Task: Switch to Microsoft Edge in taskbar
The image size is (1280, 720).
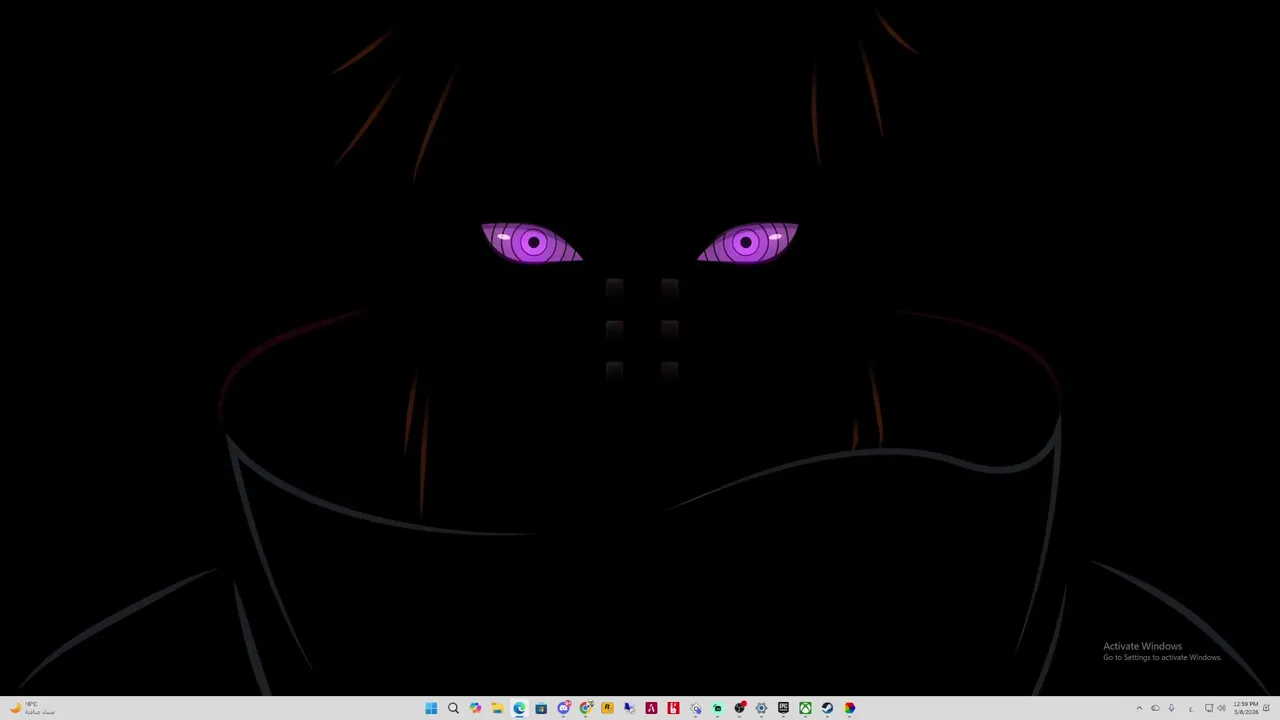Action: 519,708
